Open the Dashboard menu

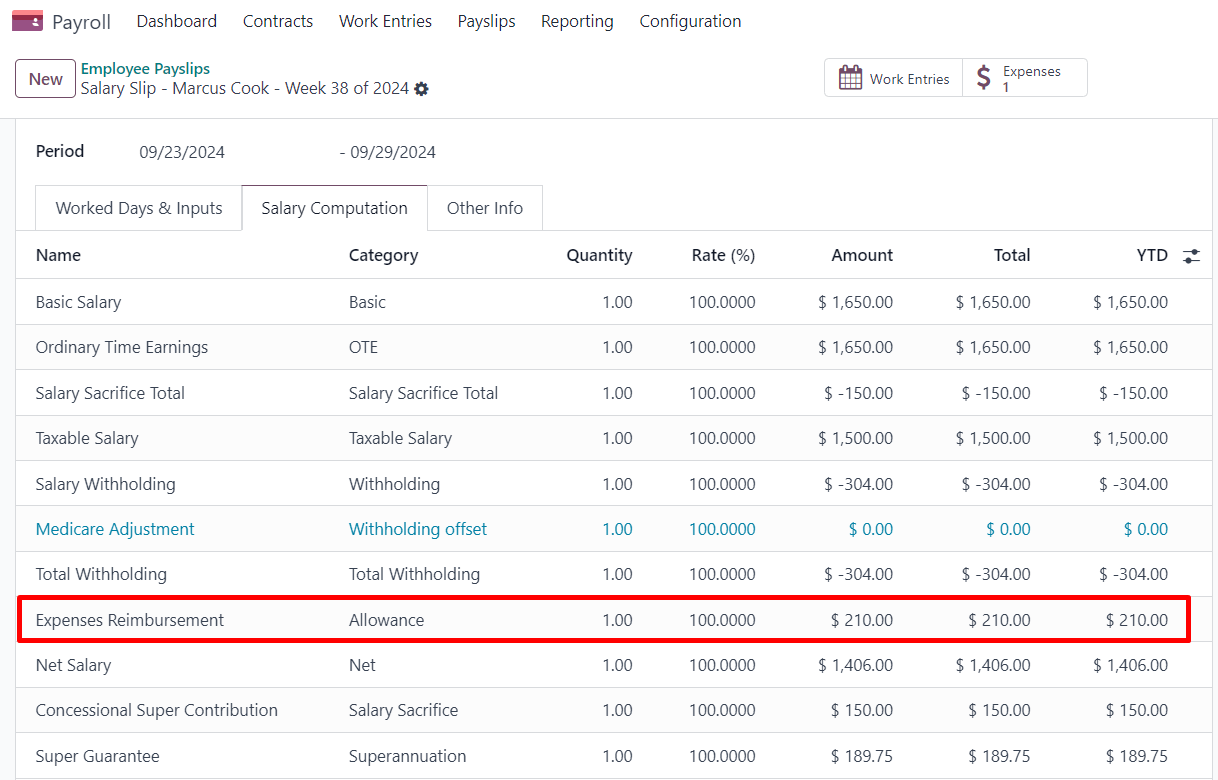coord(176,21)
